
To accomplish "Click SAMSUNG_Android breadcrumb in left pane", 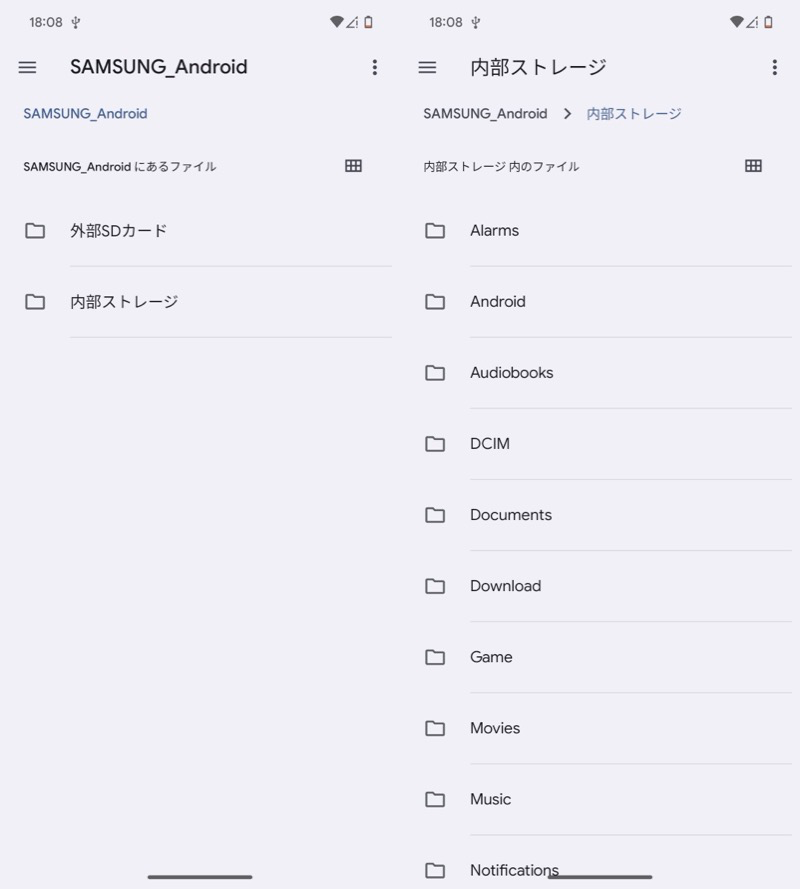I will coord(85,114).
